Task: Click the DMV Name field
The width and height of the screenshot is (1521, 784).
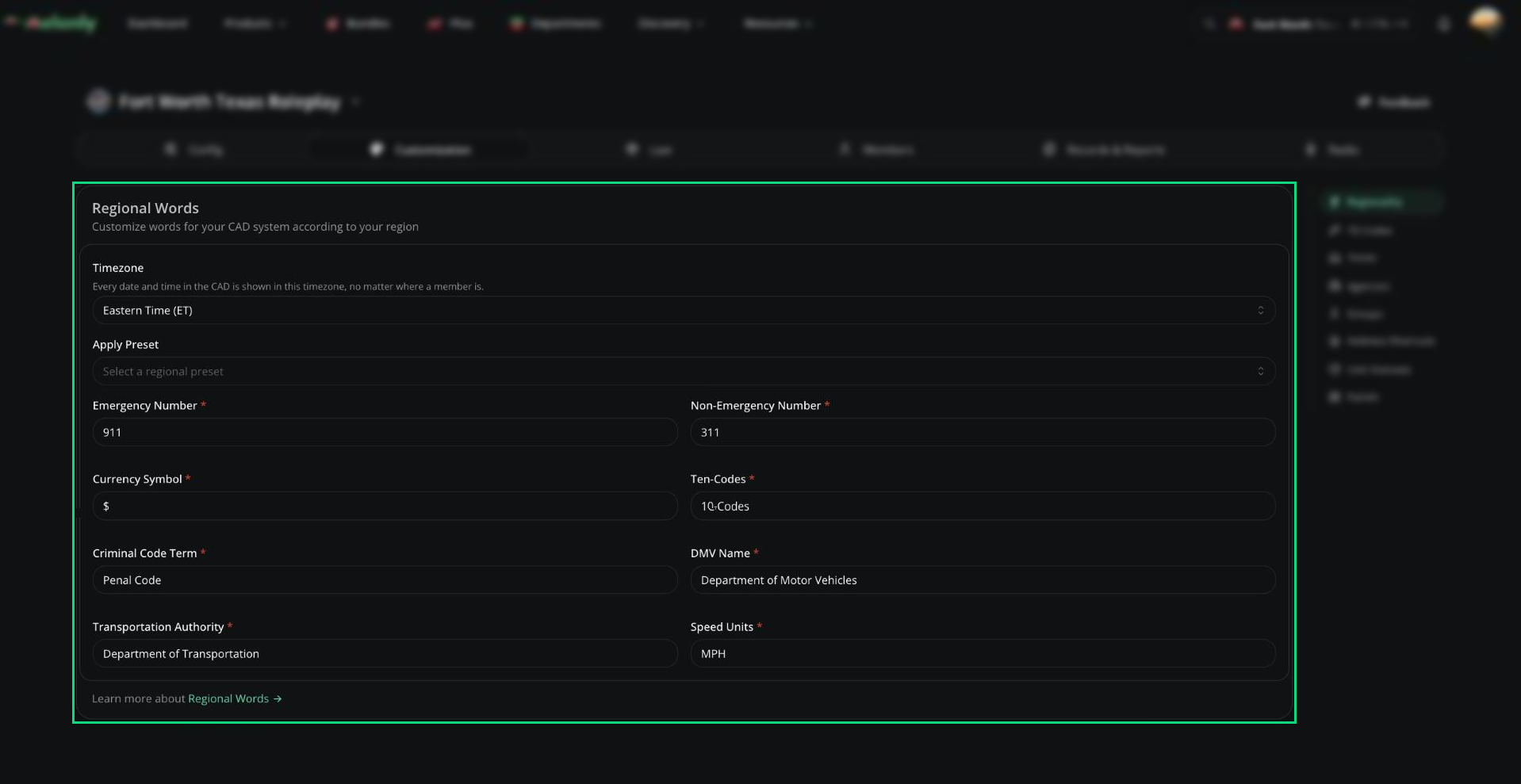Action: [983, 579]
